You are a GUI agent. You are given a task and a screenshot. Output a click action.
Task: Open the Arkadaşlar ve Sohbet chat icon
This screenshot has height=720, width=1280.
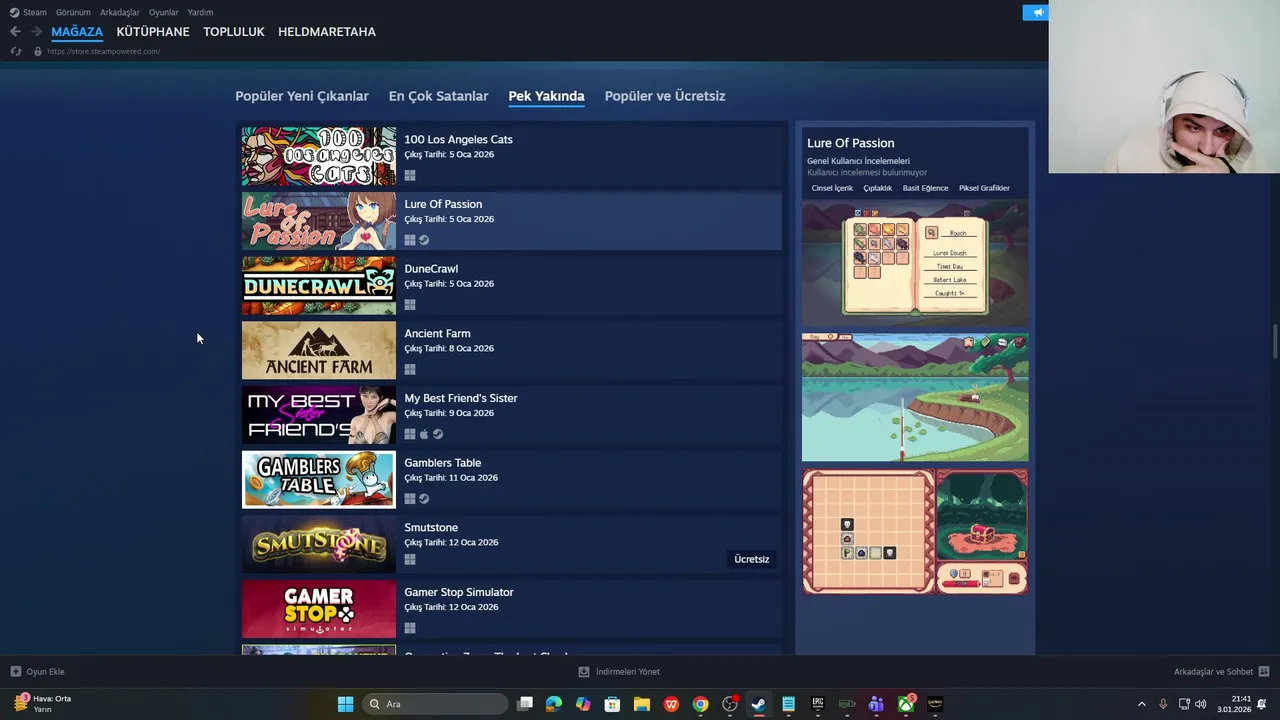(x=1263, y=672)
